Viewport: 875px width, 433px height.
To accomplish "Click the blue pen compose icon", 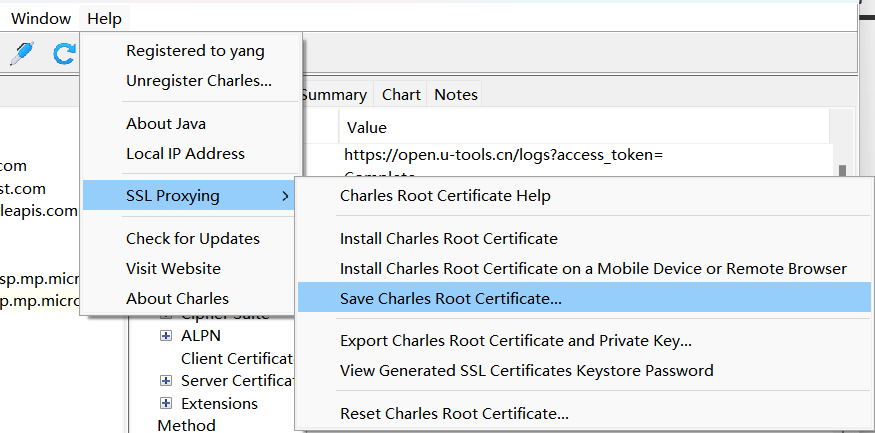I will coord(22,54).
